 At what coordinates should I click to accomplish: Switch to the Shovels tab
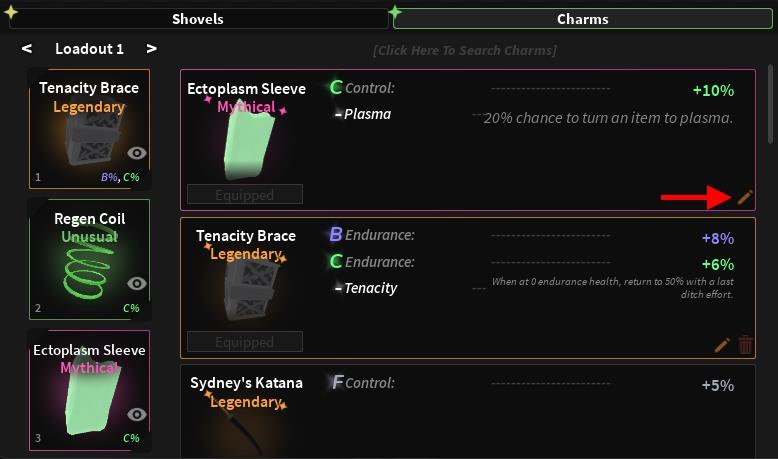198,18
